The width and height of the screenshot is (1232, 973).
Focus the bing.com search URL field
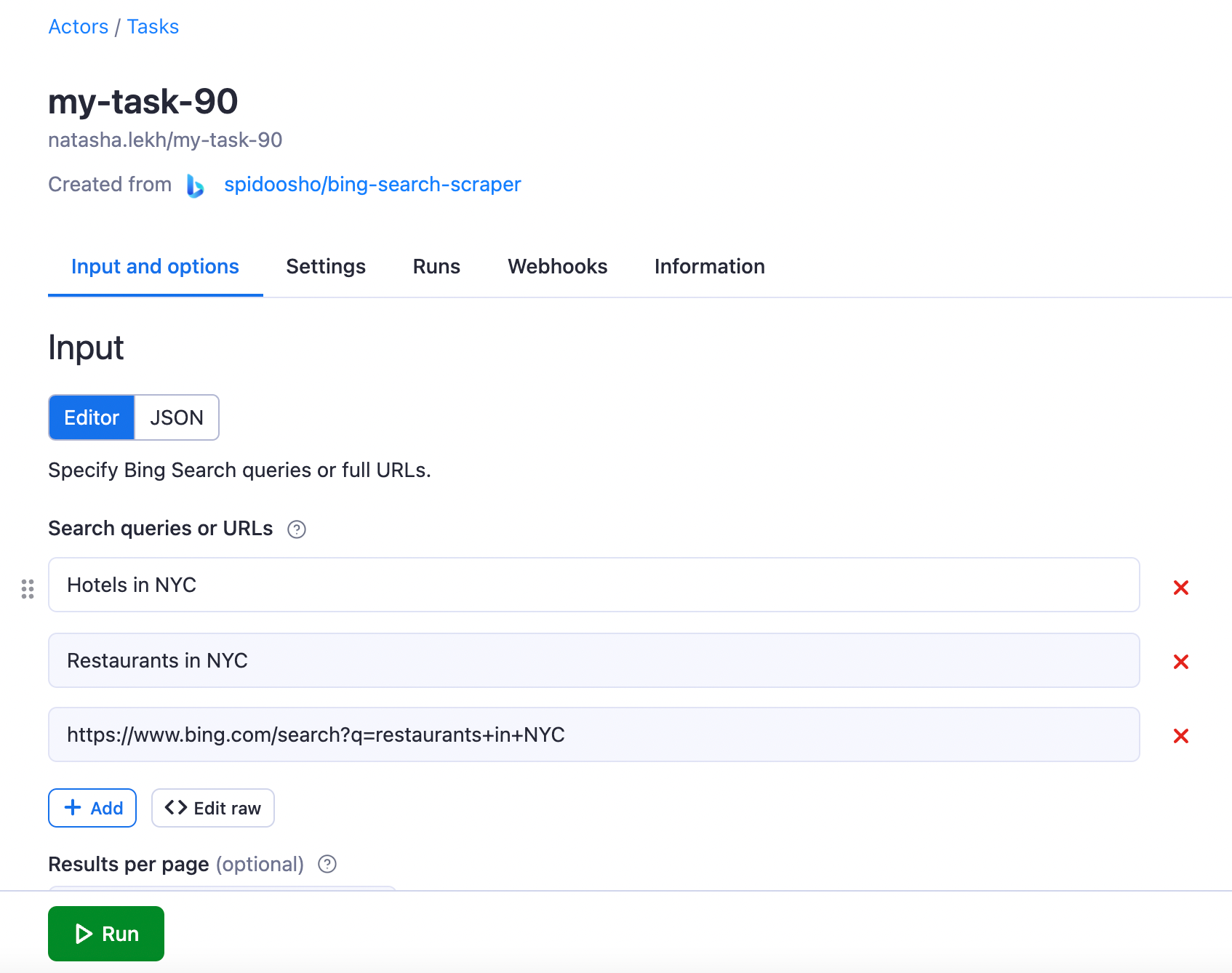(593, 734)
